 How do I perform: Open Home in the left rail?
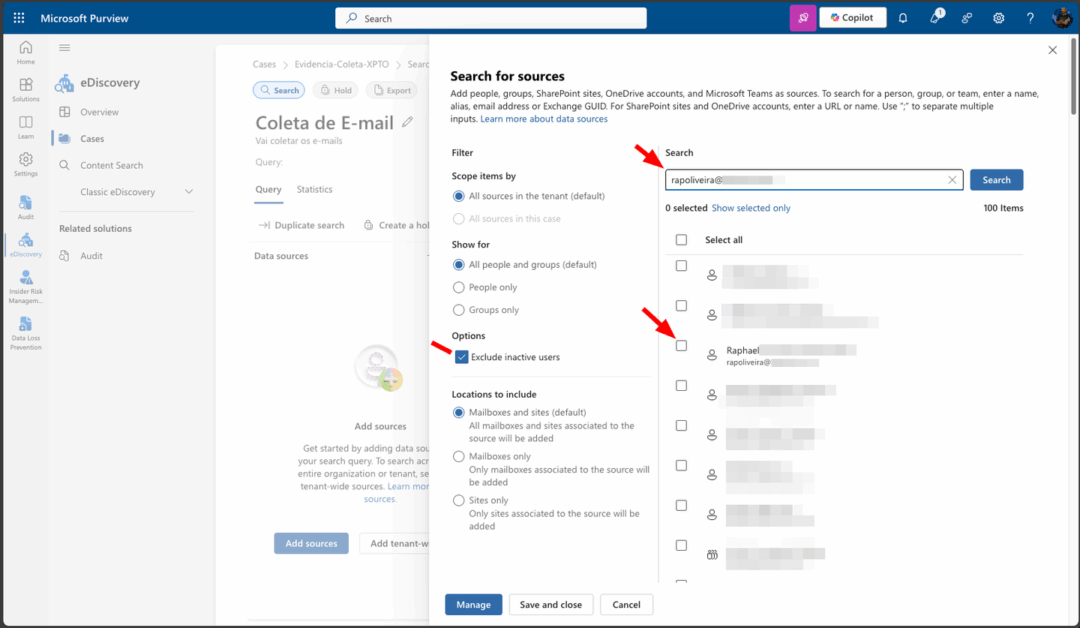click(x=25, y=52)
